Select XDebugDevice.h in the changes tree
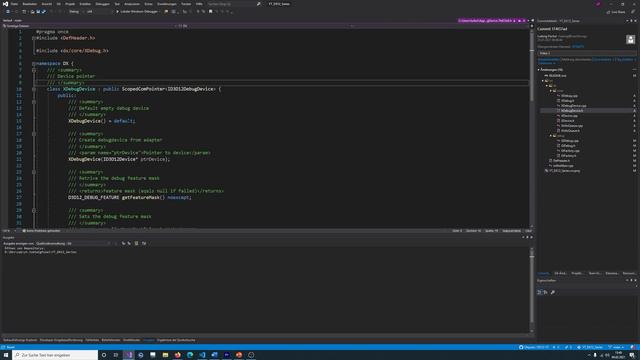 pyautogui.click(x=571, y=111)
